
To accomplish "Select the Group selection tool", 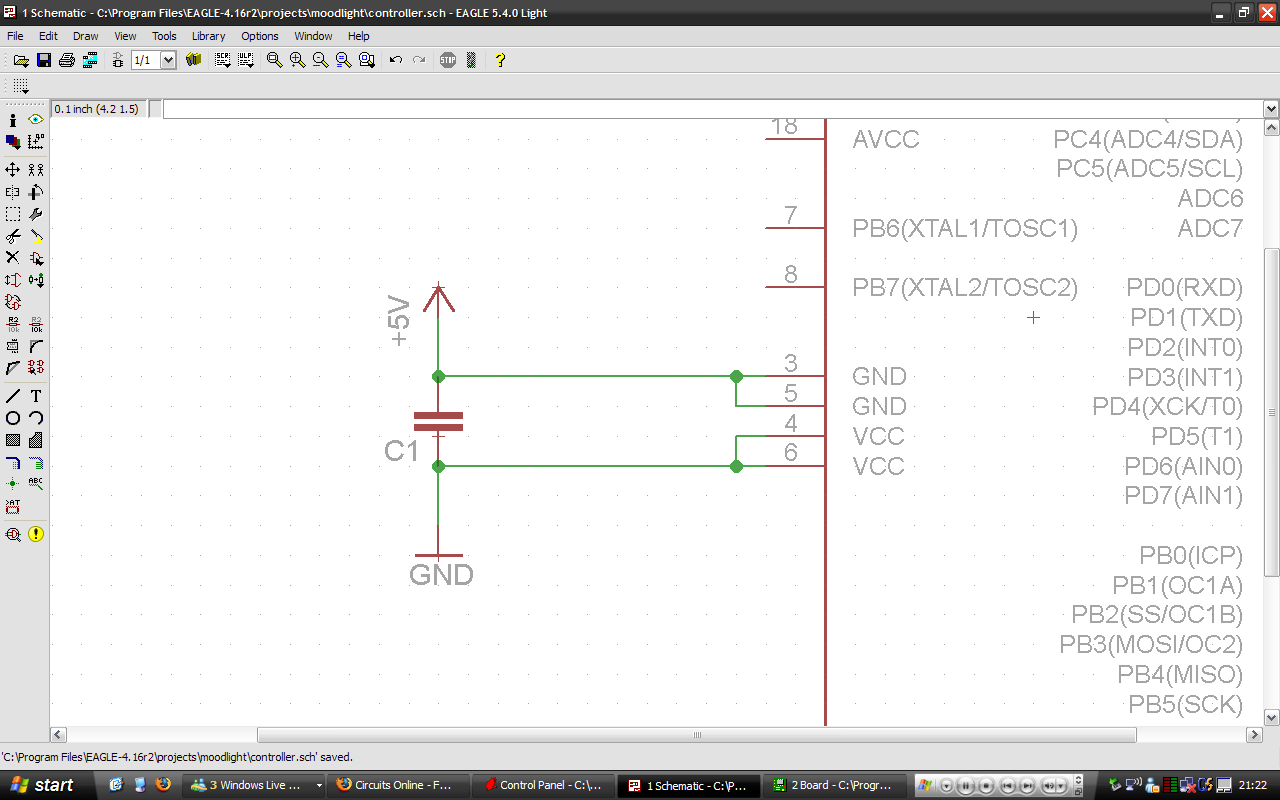I will coord(13,214).
